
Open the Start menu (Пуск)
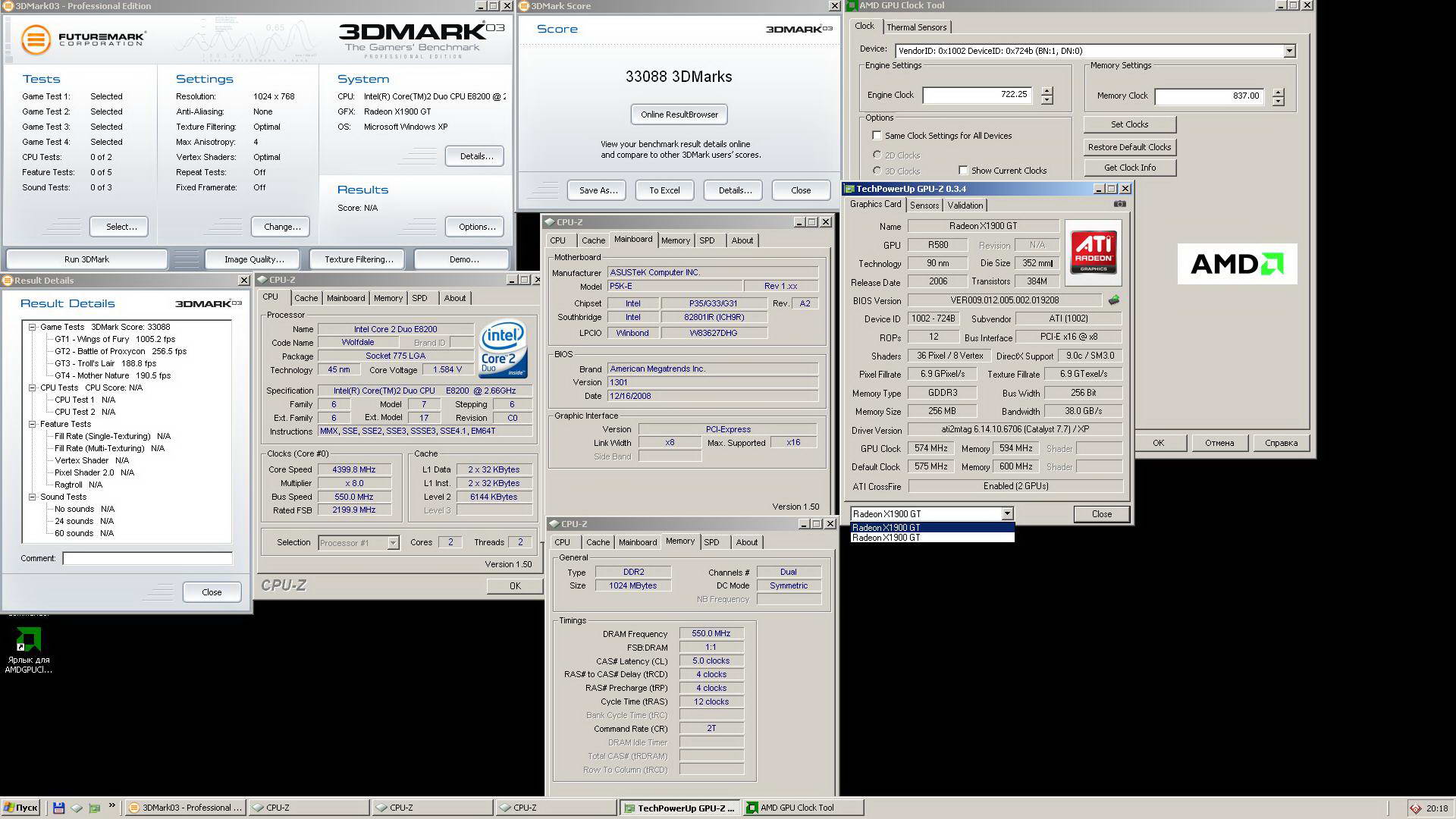point(20,808)
